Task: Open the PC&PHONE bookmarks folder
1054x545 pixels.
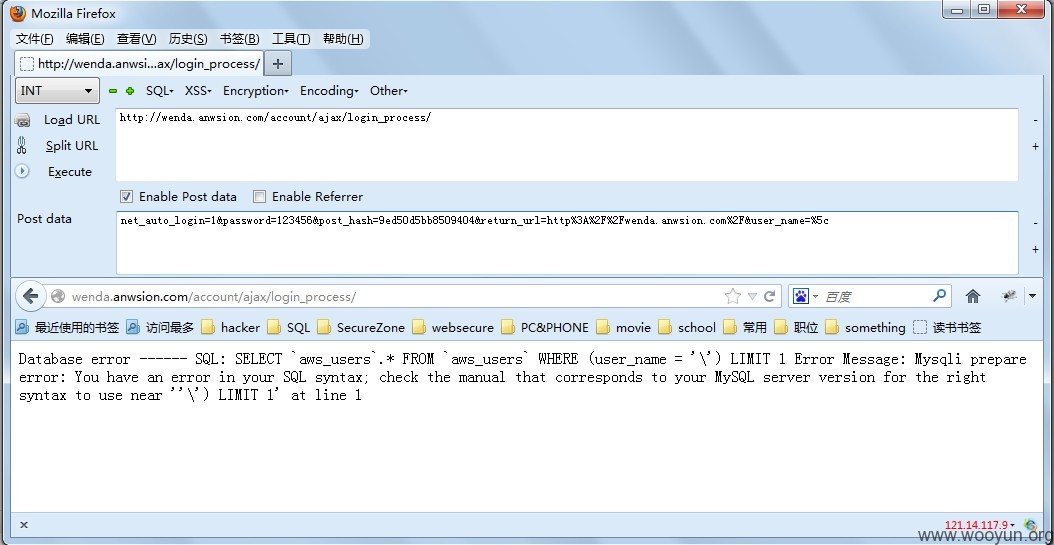Action: (545, 327)
